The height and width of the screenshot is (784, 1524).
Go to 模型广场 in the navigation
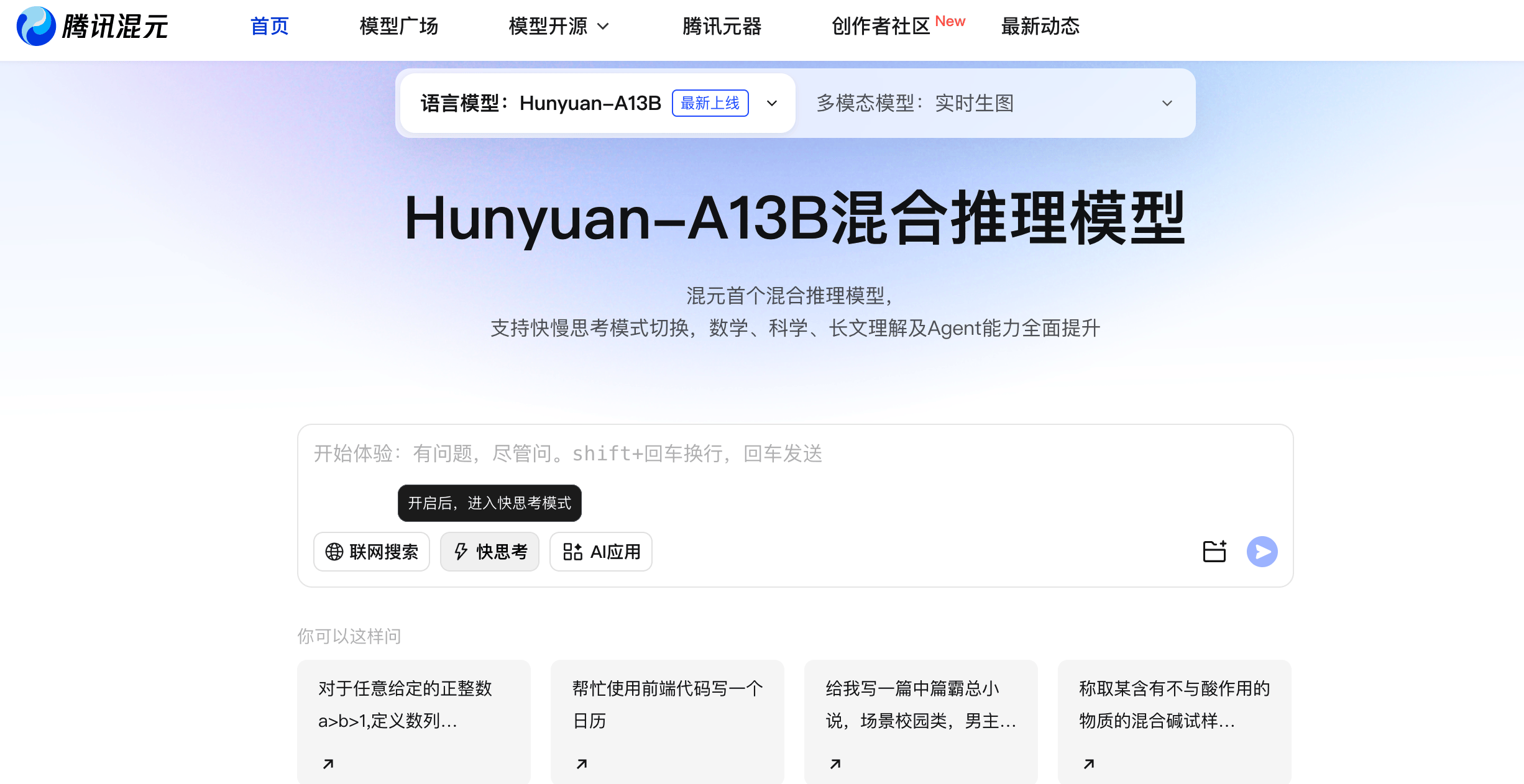click(399, 26)
